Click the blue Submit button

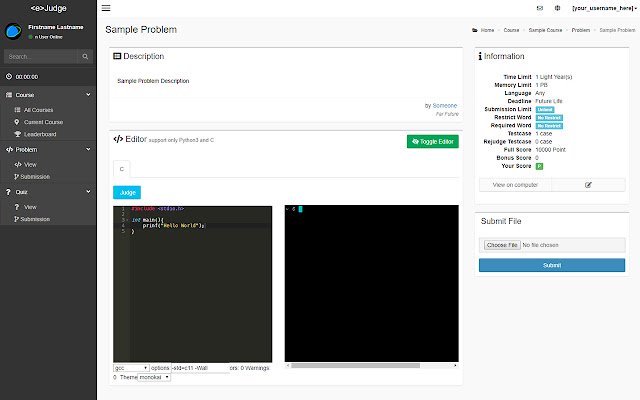pyautogui.click(x=552, y=265)
